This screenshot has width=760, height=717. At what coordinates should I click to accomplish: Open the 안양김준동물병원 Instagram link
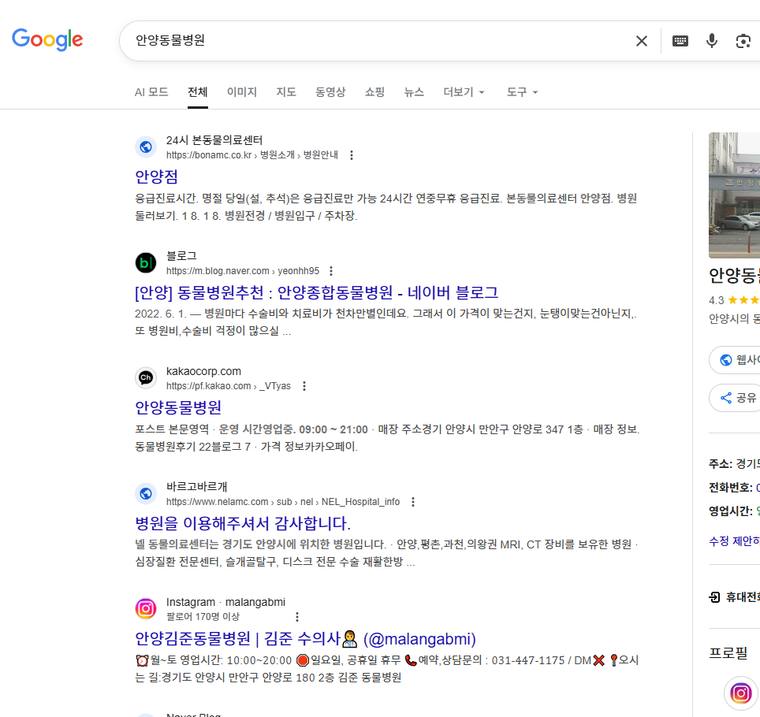[305, 638]
